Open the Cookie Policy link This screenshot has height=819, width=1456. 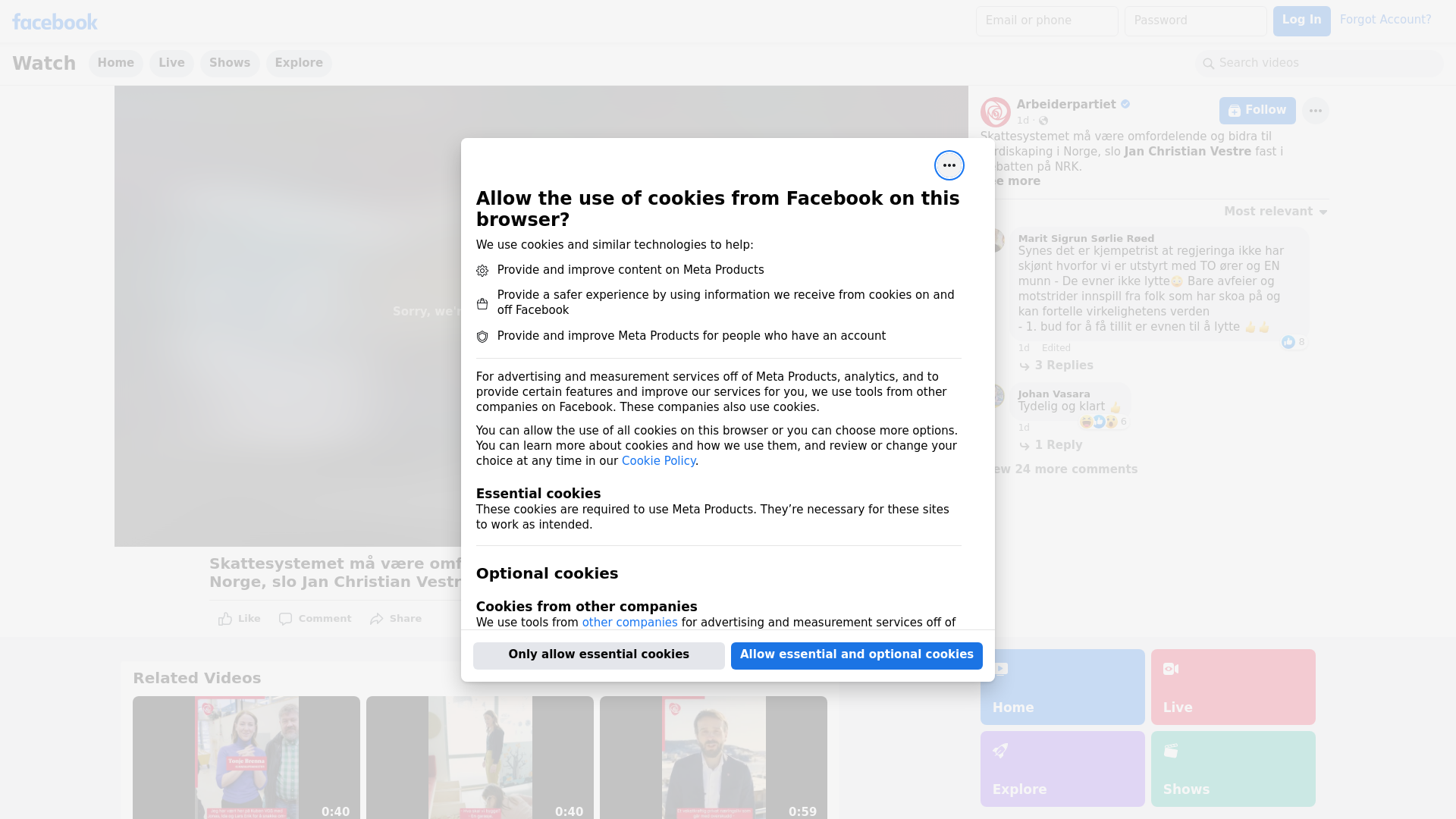658,461
